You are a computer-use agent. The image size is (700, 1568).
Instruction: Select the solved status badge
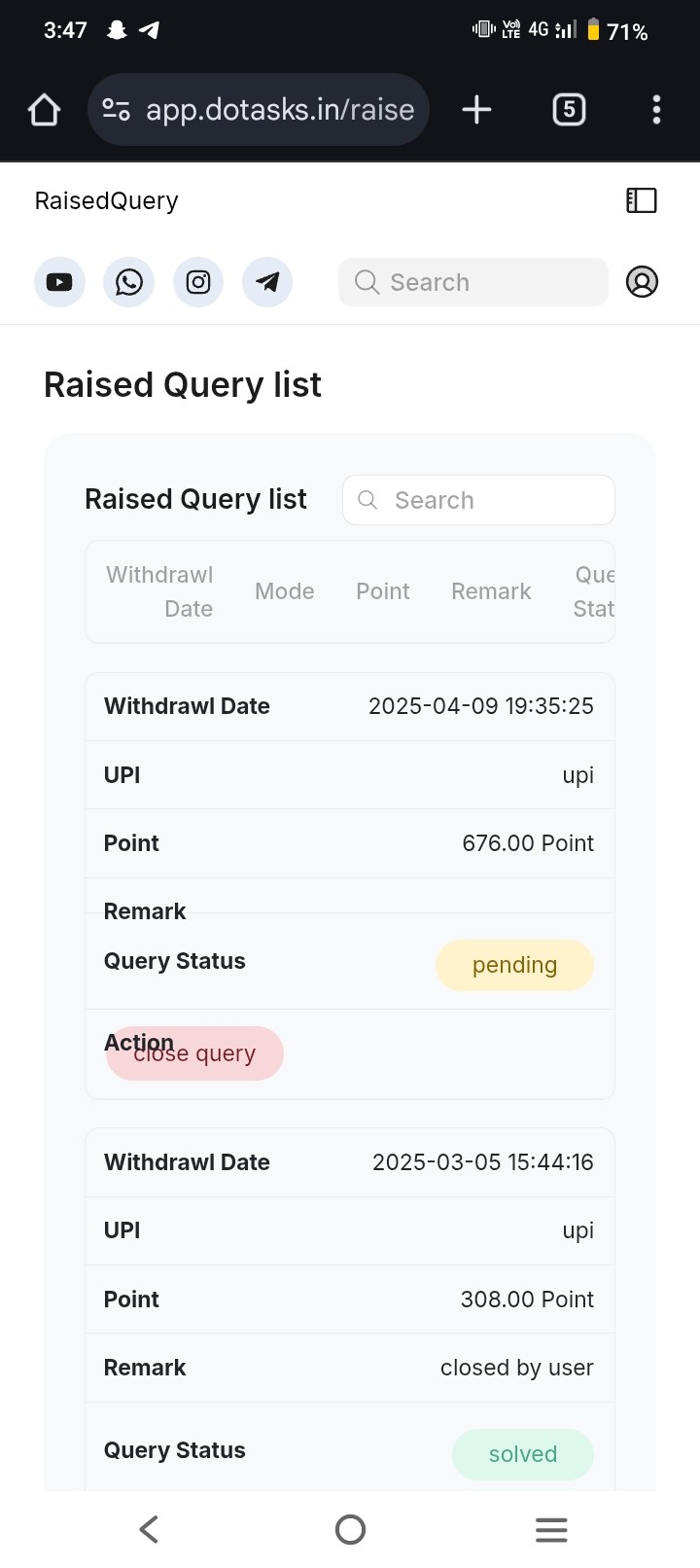tap(523, 1454)
